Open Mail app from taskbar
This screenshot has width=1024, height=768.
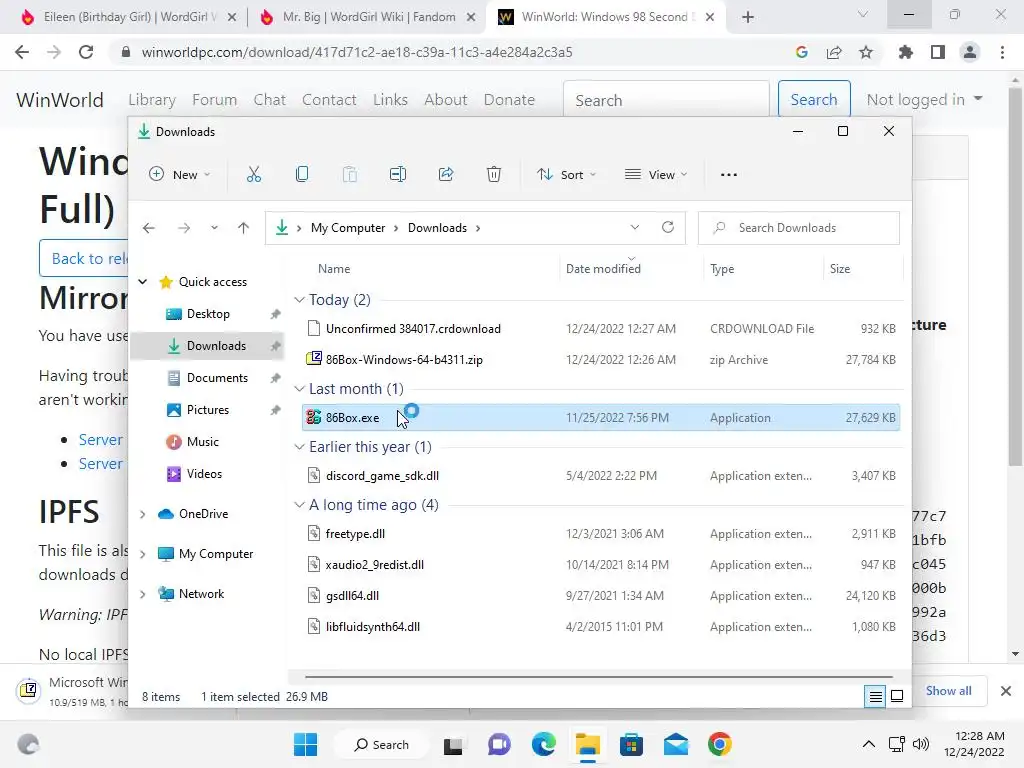coord(676,744)
